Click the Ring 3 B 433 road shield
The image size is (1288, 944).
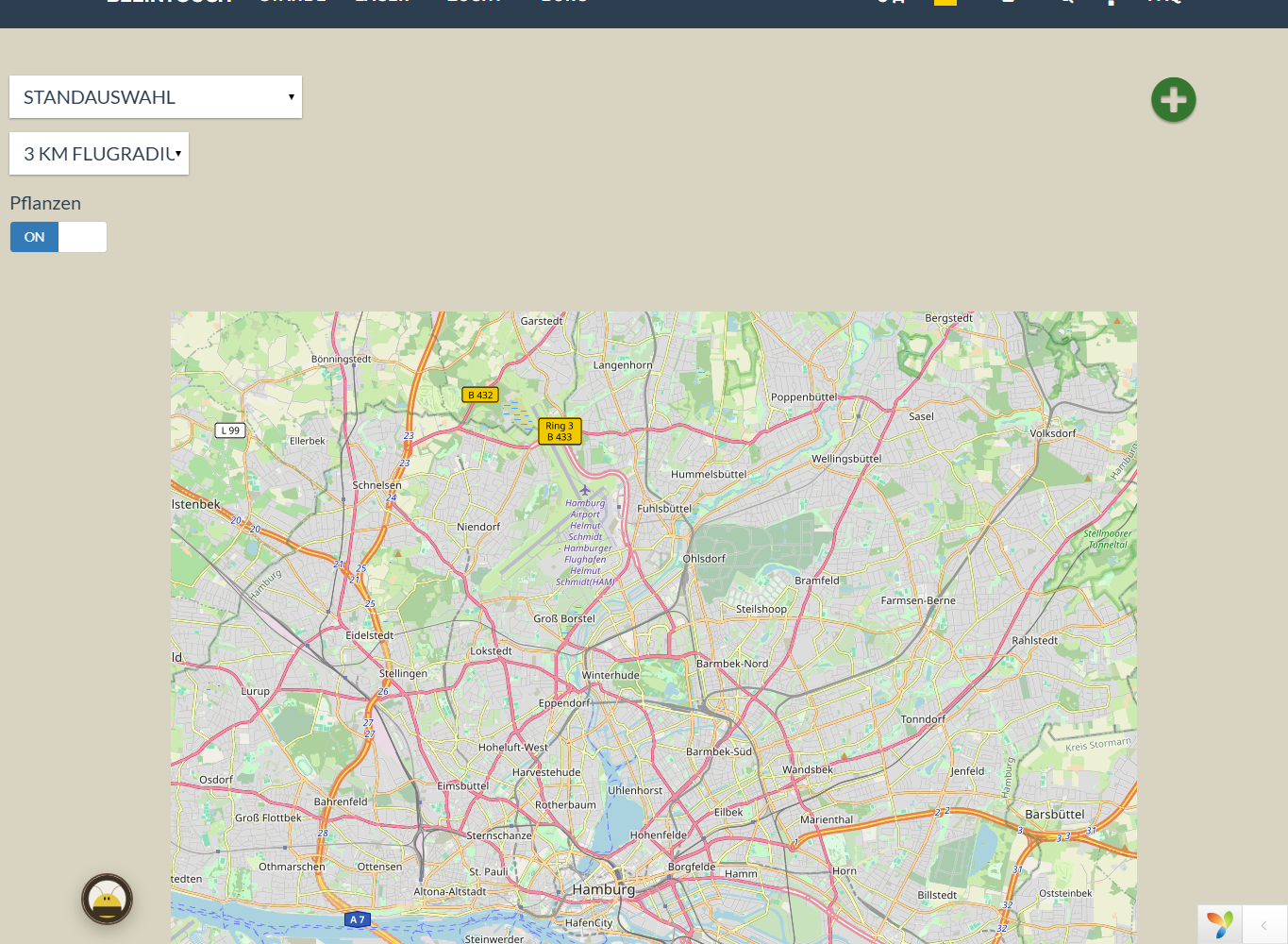tap(560, 431)
